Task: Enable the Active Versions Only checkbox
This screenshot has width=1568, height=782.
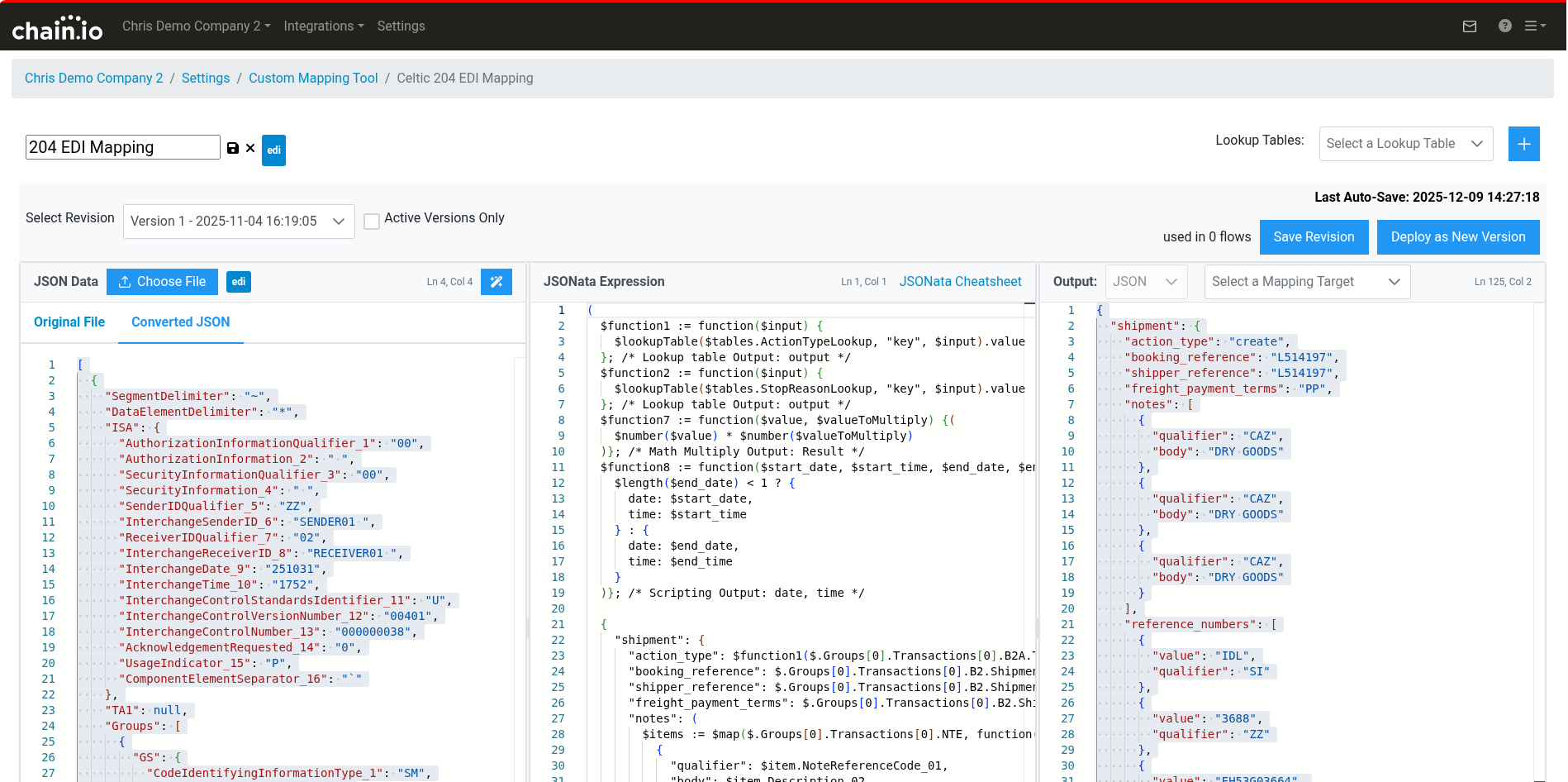Action: 372,222
